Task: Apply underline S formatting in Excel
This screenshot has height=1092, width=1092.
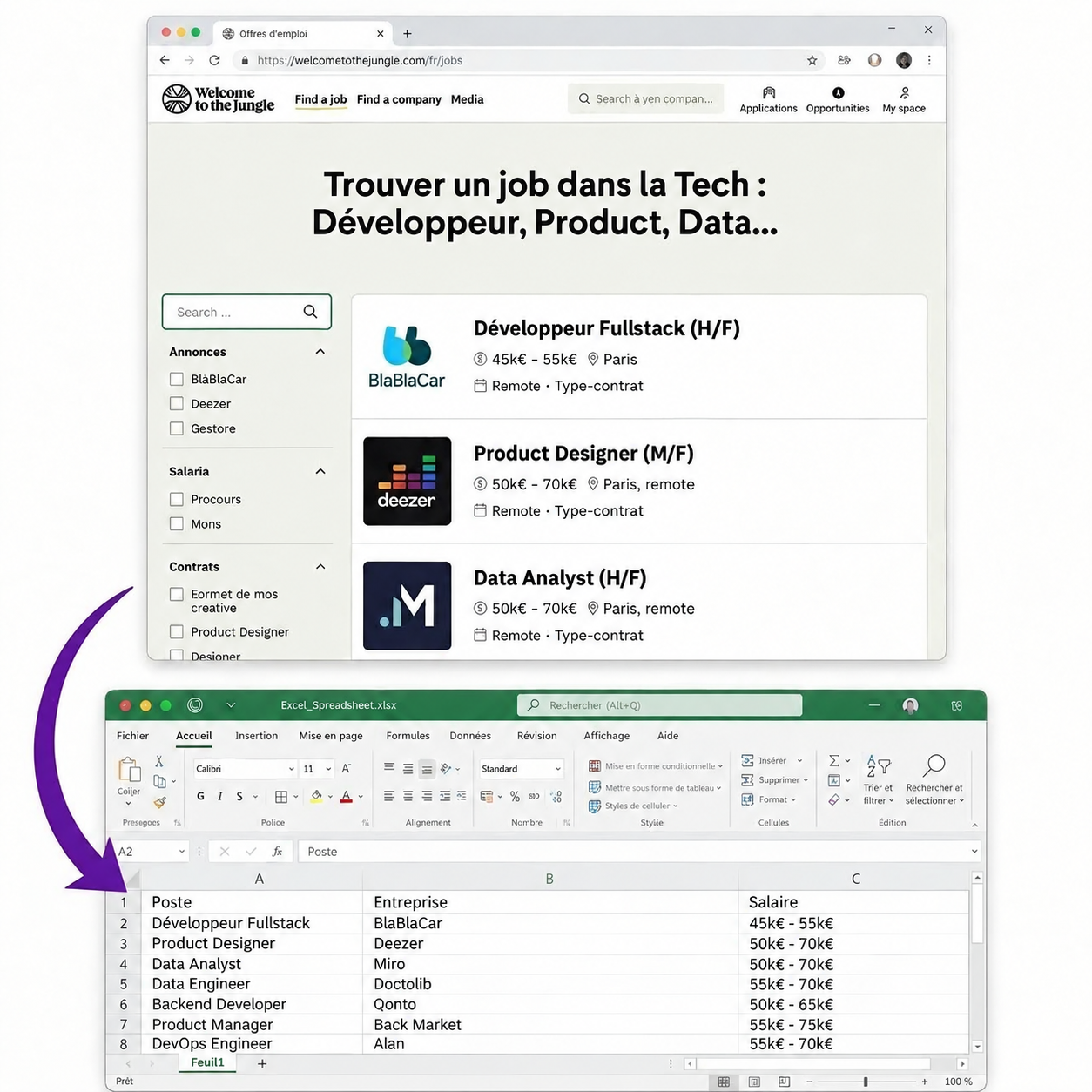Action: point(239,796)
